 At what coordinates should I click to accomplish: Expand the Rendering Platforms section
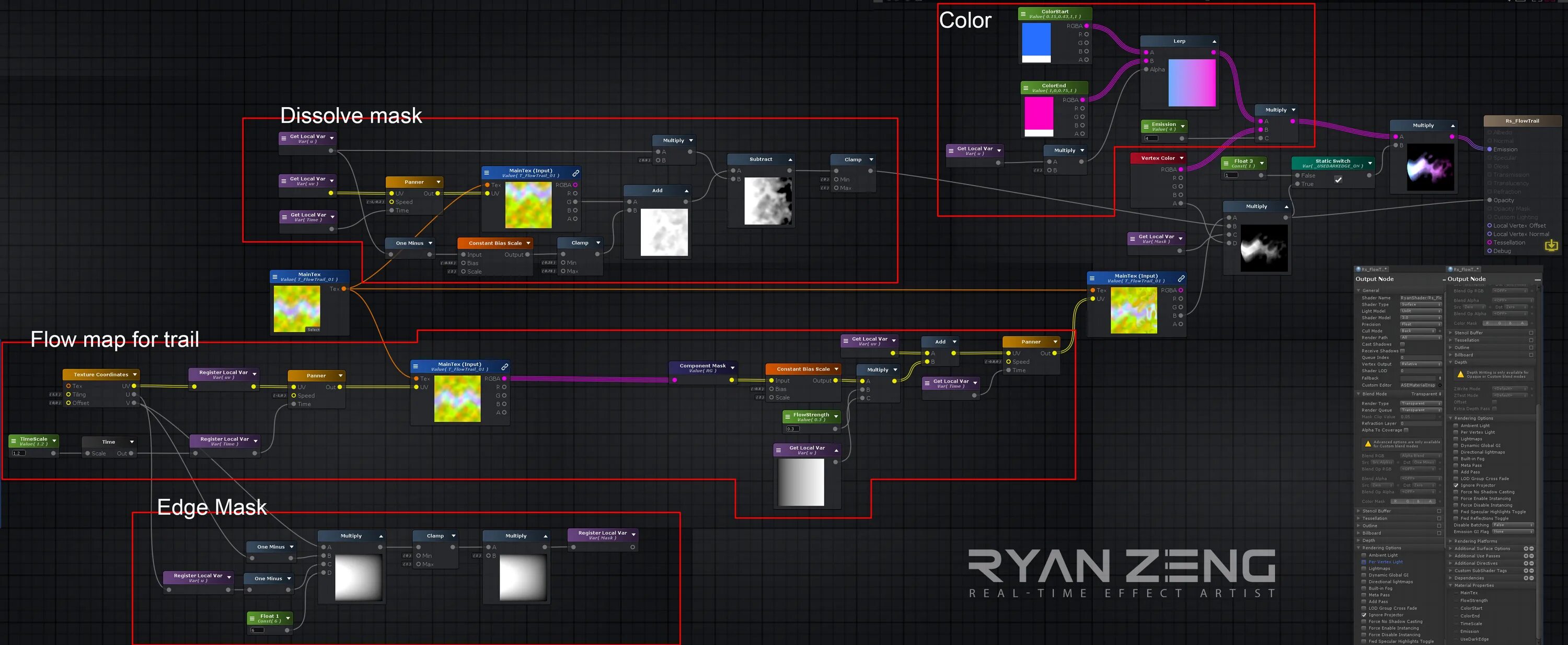coord(1450,541)
